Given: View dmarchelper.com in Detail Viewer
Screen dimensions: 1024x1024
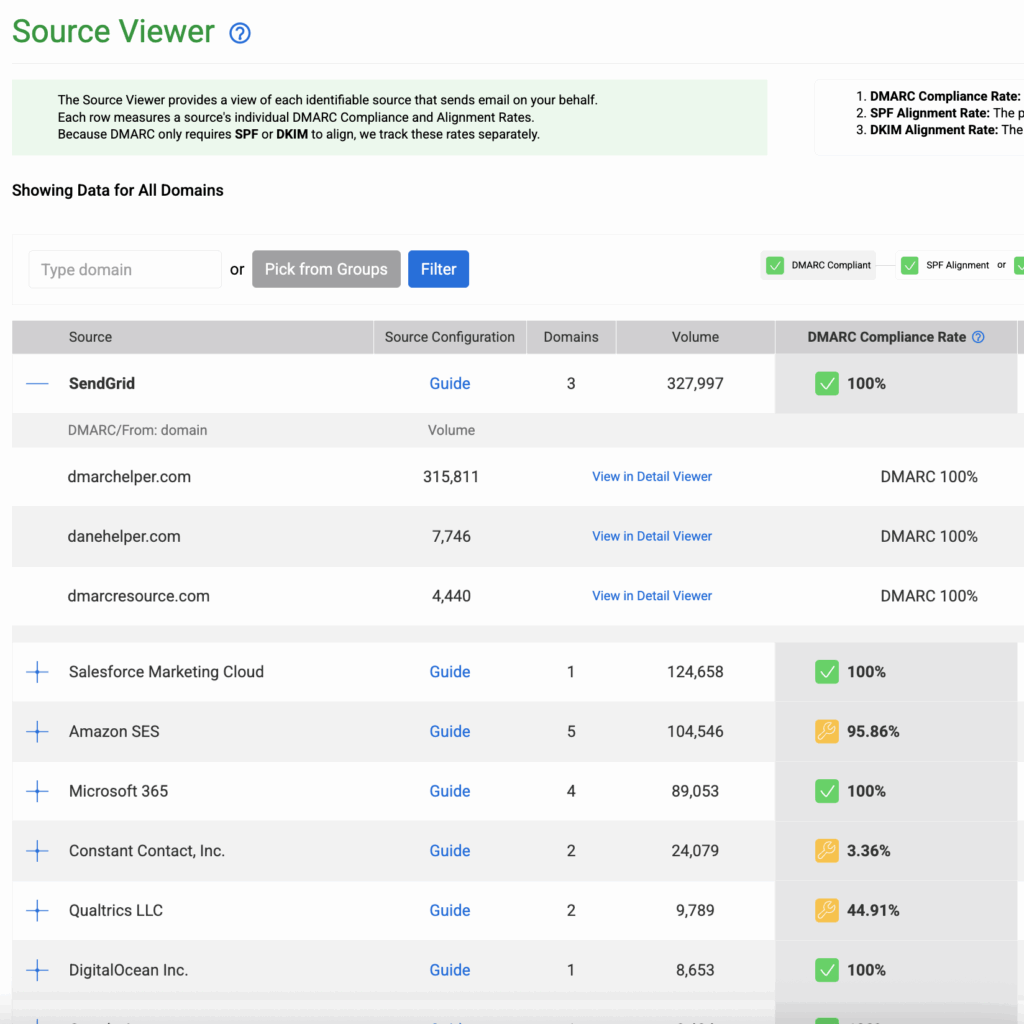Looking at the screenshot, I should (652, 477).
